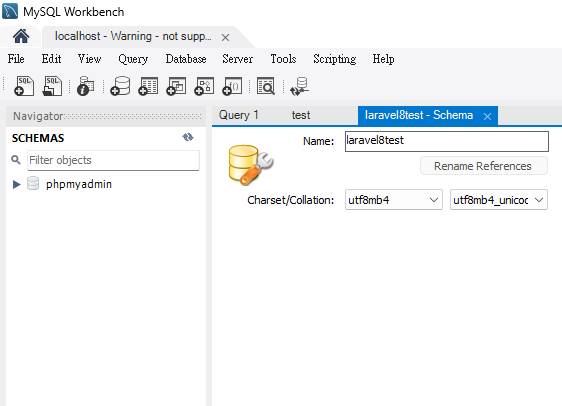Close the laravel8test Schema tab
The image size is (562, 406).
click(487, 116)
